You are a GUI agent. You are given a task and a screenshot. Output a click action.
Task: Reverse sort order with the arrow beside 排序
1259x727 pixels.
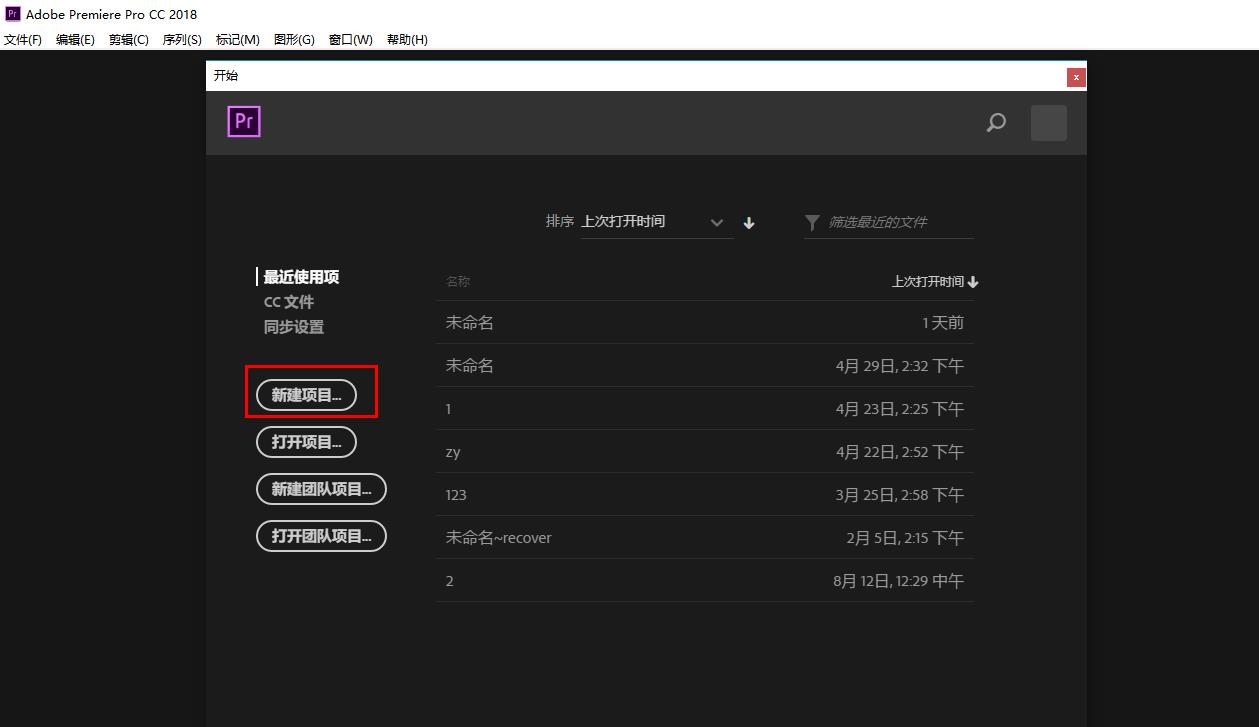click(749, 223)
